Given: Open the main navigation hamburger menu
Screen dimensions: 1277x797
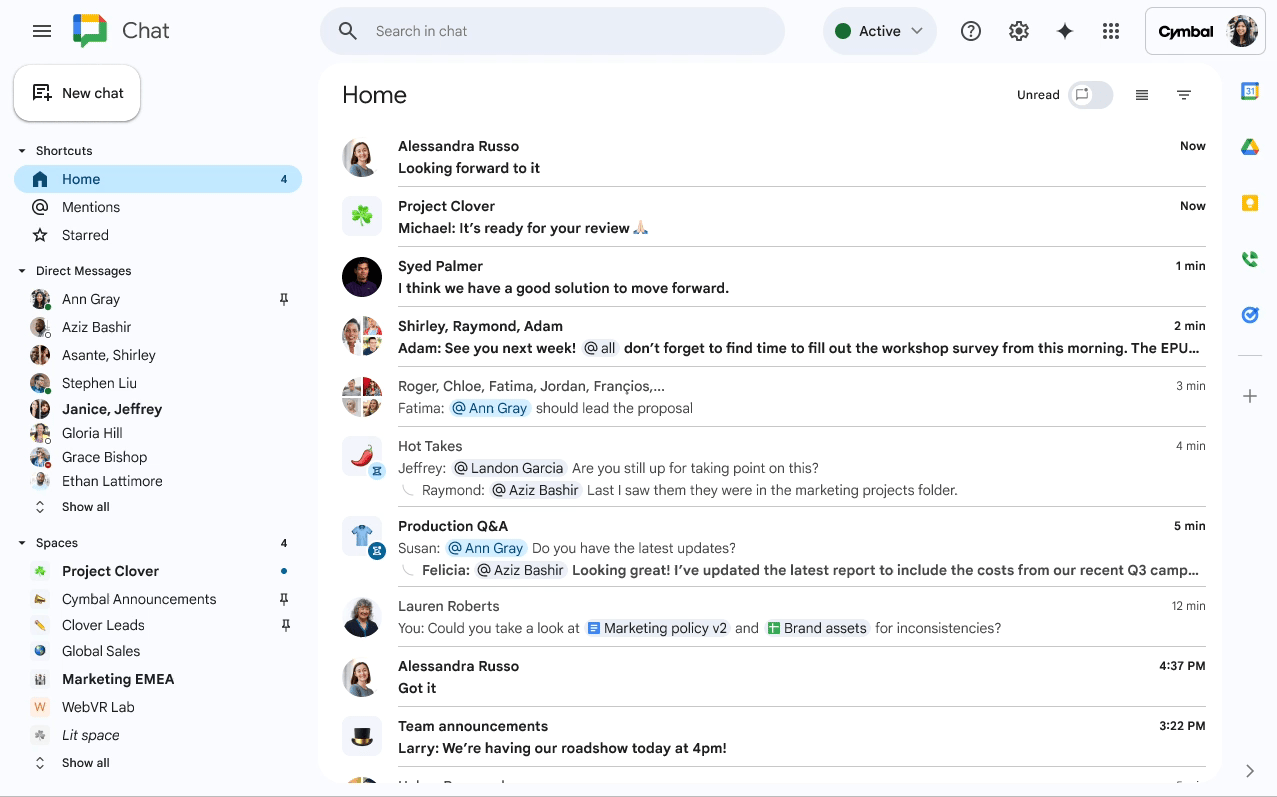Looking at the screenshot, I should 42,31.
